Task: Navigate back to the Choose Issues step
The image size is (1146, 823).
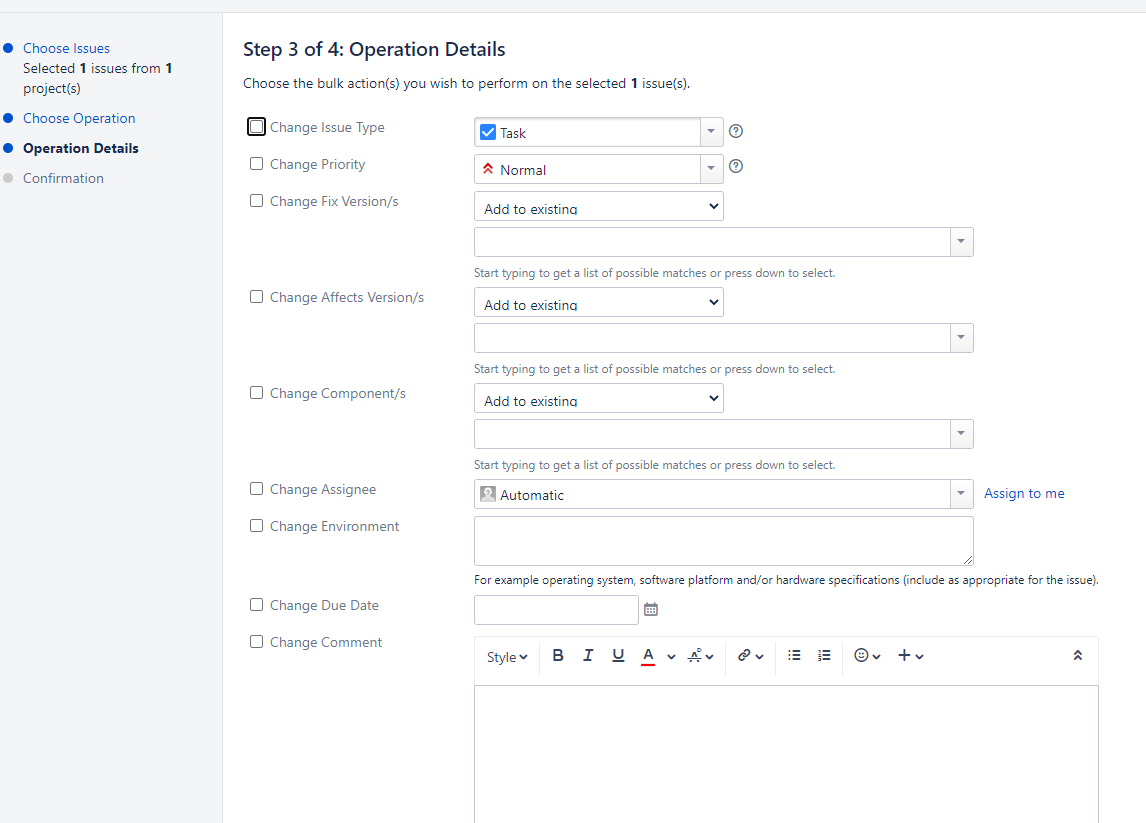Action: click(66, 47)
